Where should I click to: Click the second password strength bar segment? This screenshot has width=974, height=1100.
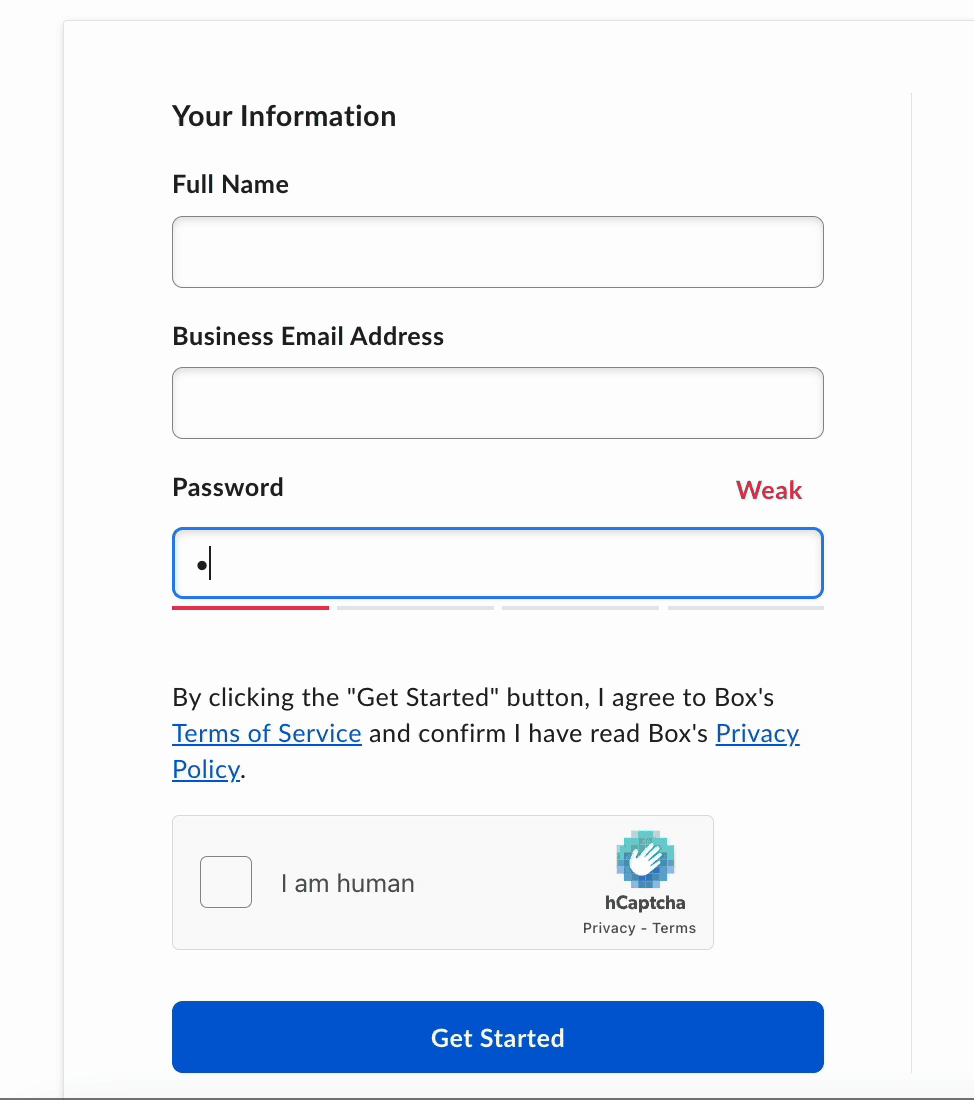click(415, 608)
